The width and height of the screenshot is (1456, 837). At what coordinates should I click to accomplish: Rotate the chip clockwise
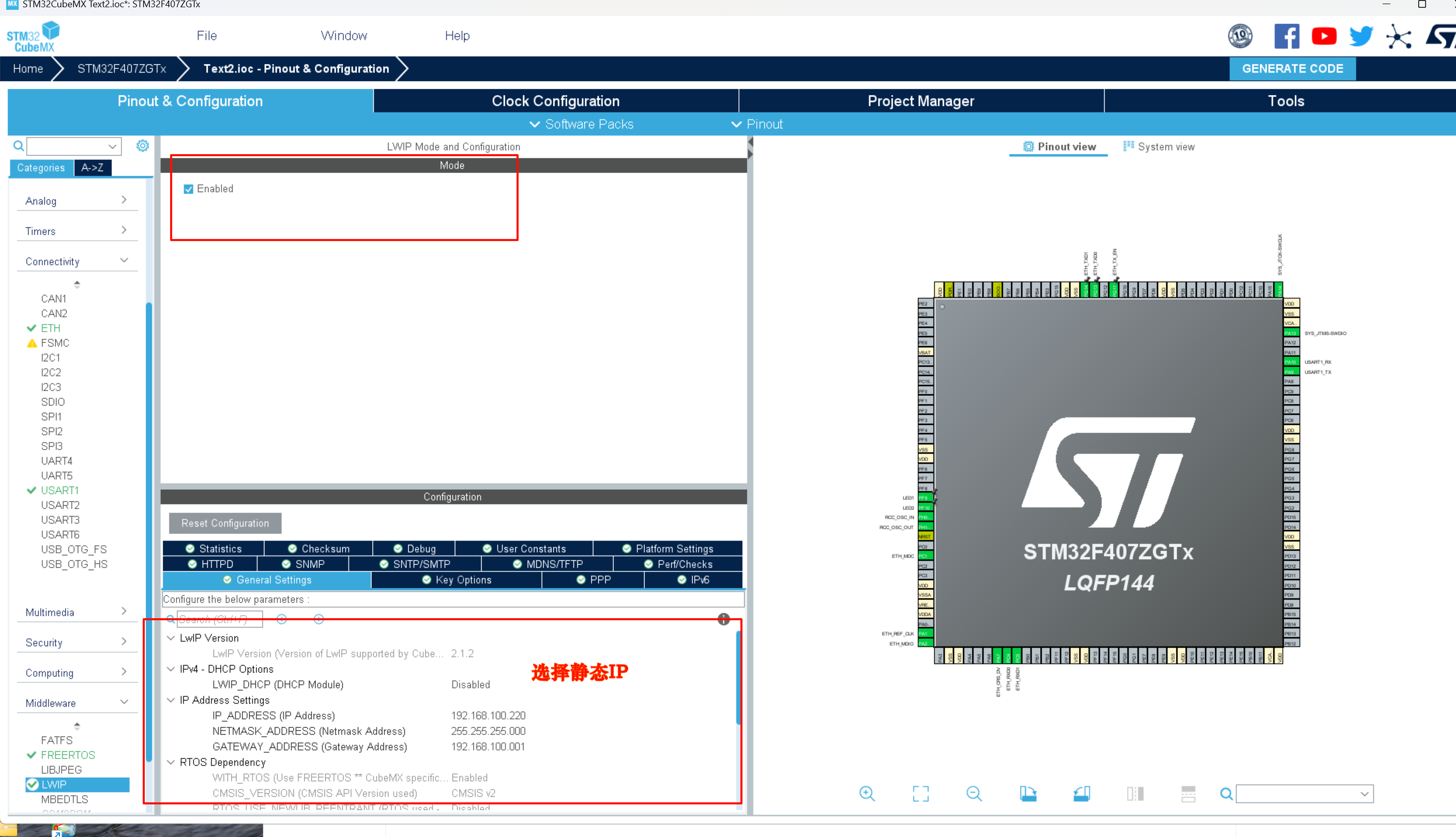[1028, 794]
